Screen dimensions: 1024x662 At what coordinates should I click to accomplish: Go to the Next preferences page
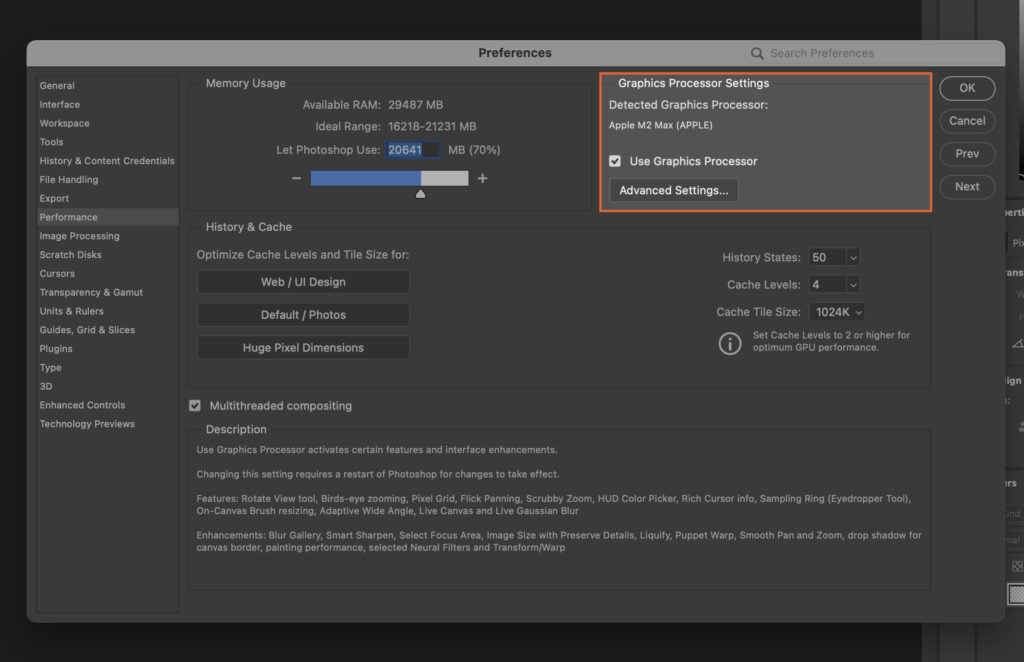click(x=967, y=187)
